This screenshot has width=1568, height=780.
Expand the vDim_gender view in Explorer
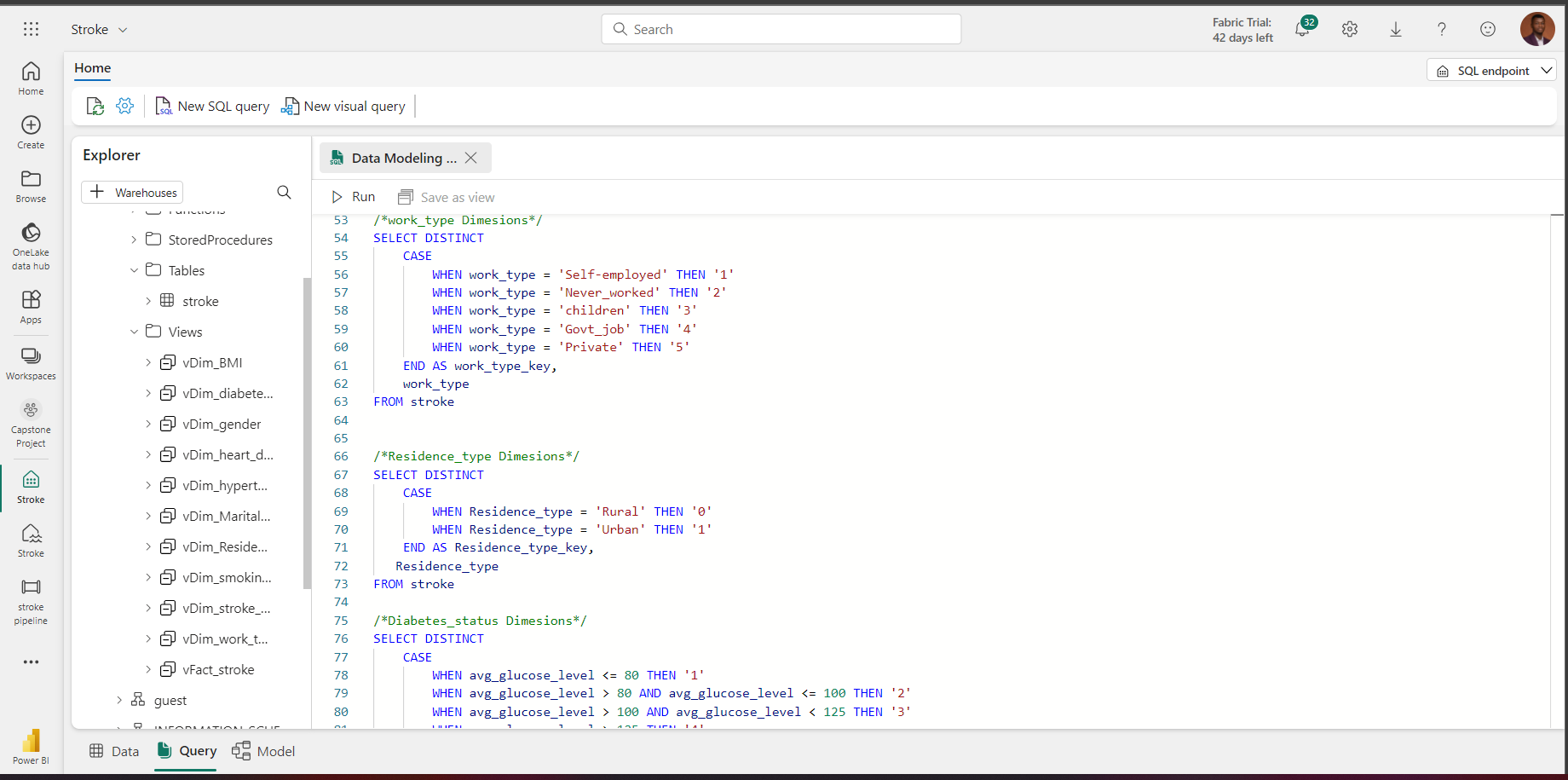148,424
